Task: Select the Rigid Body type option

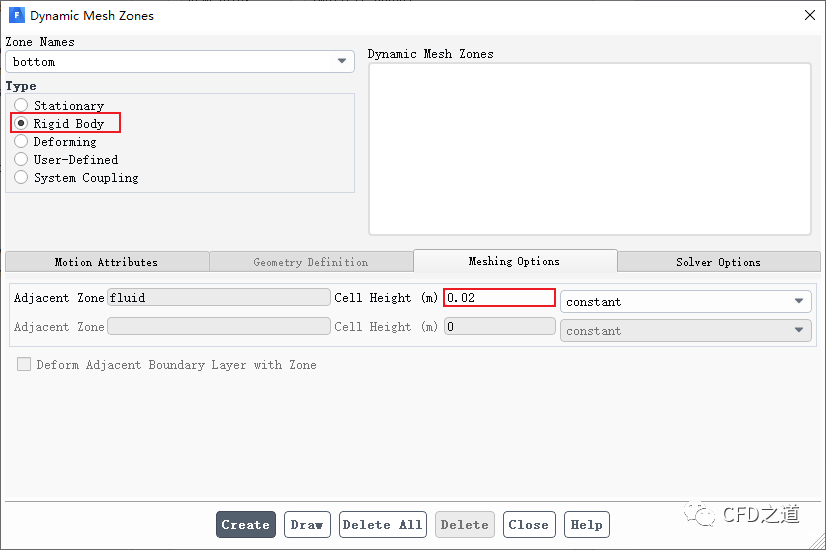Action: click(60, 123)
